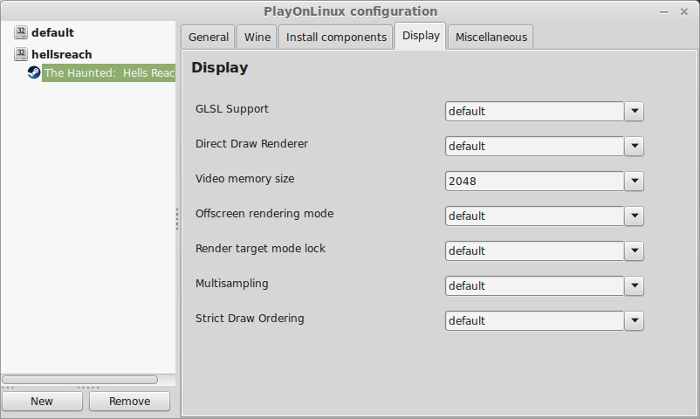Click the default prefix 32-bit icon
Screen dimensions: 700x419
(x=21, y=32)
